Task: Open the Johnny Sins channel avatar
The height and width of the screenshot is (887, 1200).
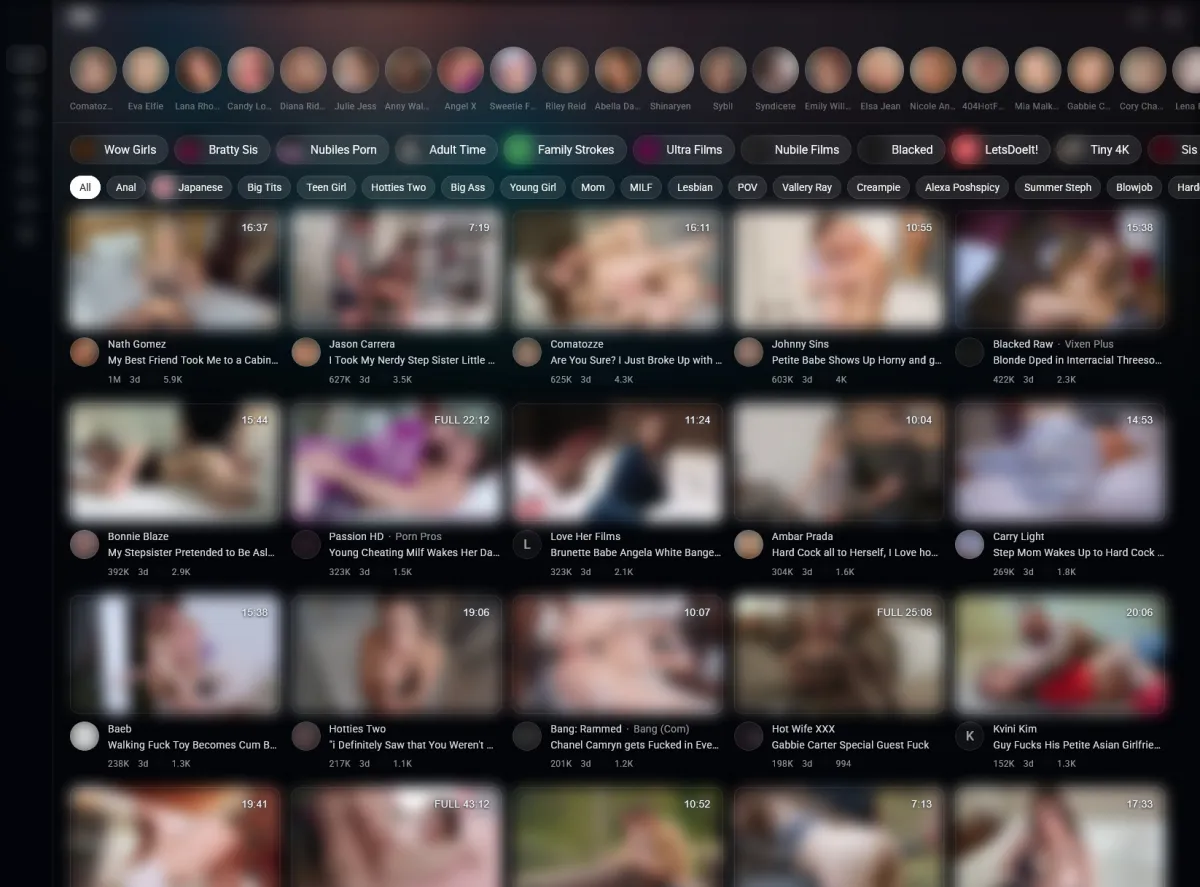Action: (748, 352)
